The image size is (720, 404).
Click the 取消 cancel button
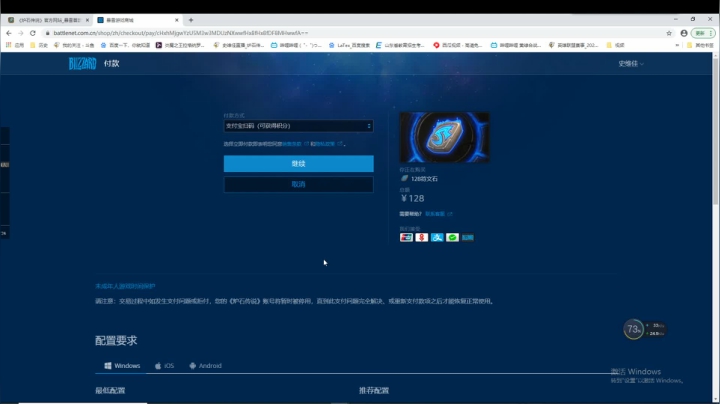[298, 184]
